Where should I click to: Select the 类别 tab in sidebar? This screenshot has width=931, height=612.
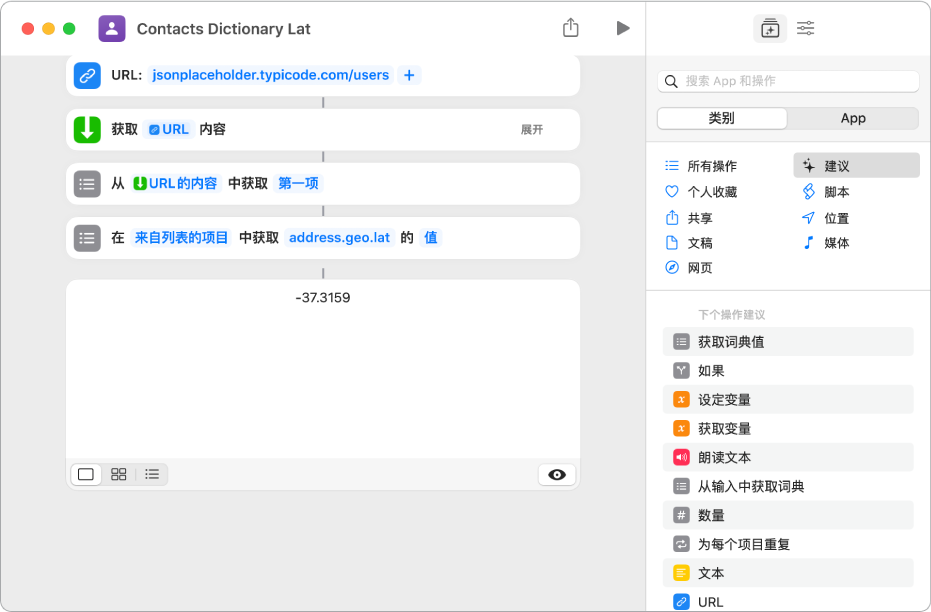tap(720, 118)
